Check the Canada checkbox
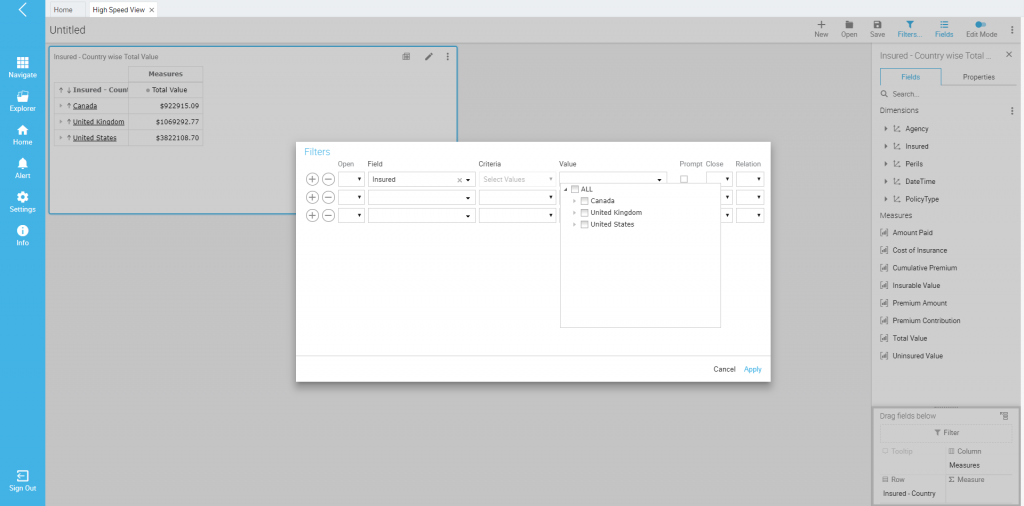The height and width of the screenshot is (506, 1024). coord(585,201)
